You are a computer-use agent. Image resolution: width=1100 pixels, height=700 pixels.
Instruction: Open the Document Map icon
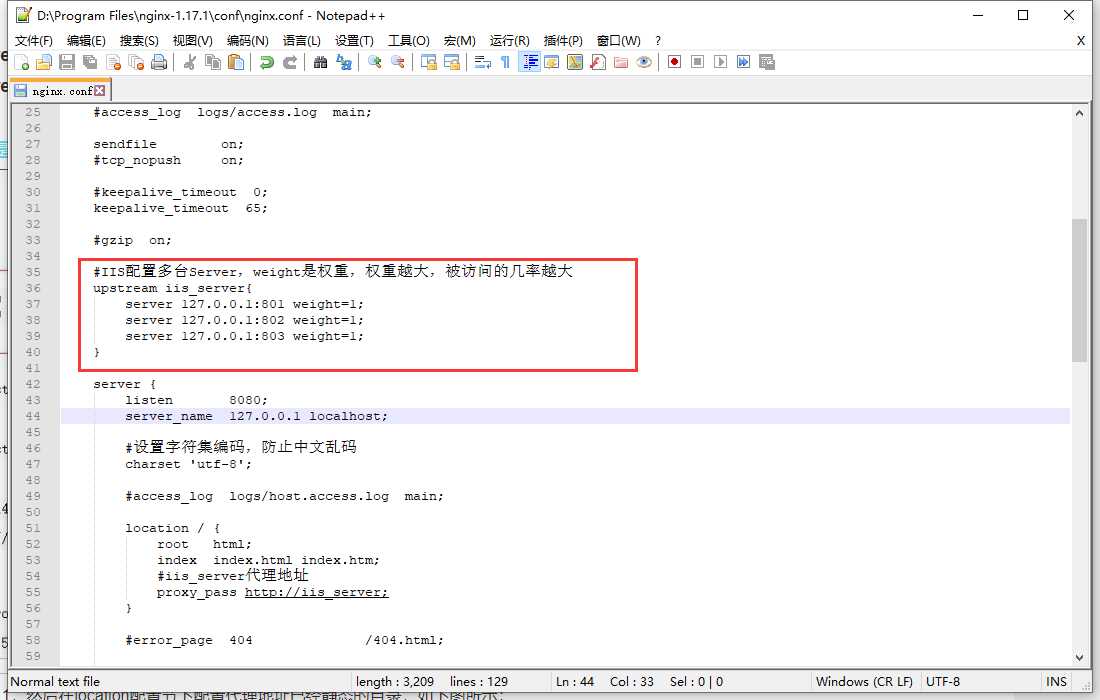[x=575, y=62]
